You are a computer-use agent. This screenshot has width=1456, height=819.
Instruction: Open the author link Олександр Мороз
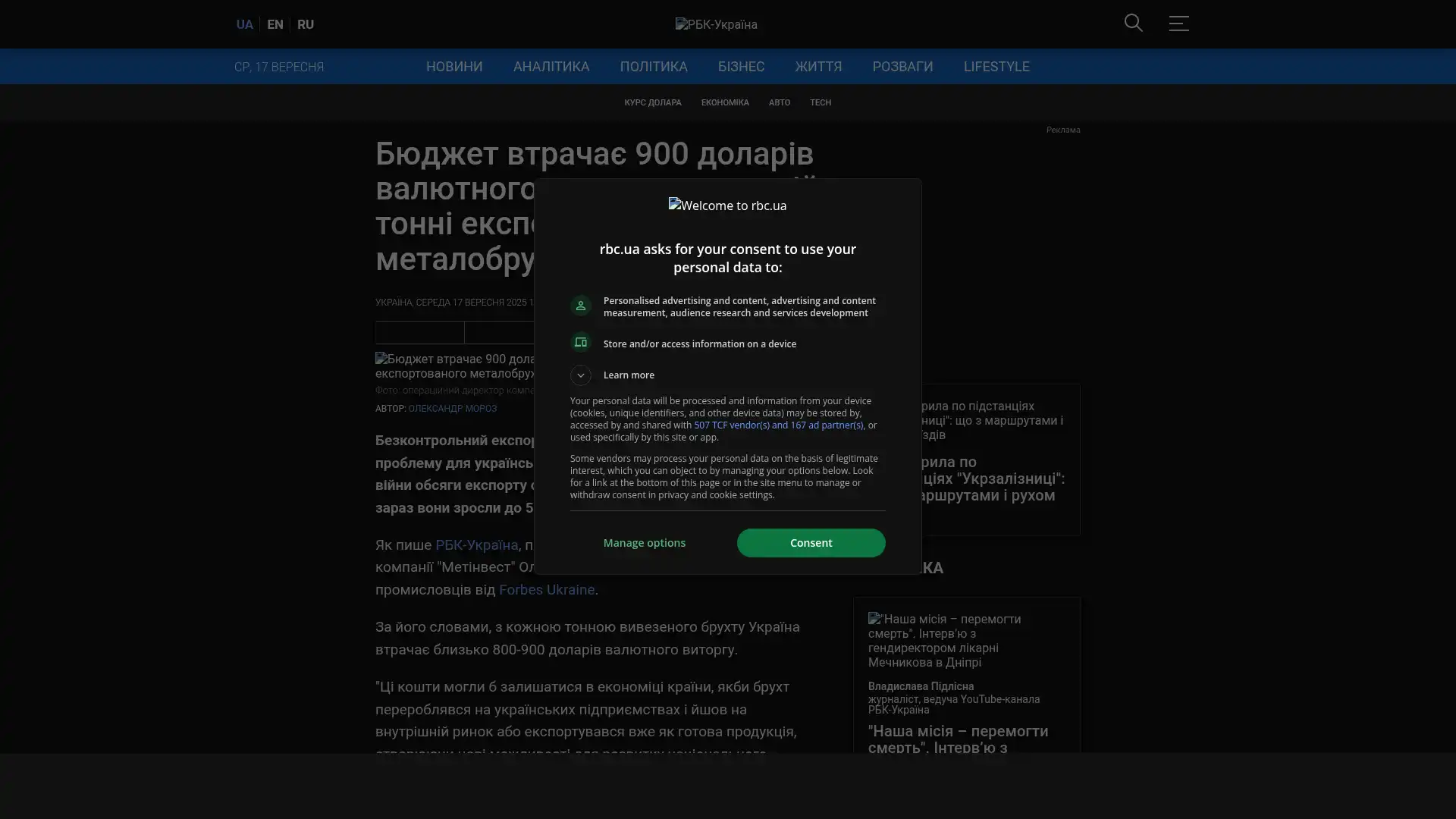pos(452,409)
